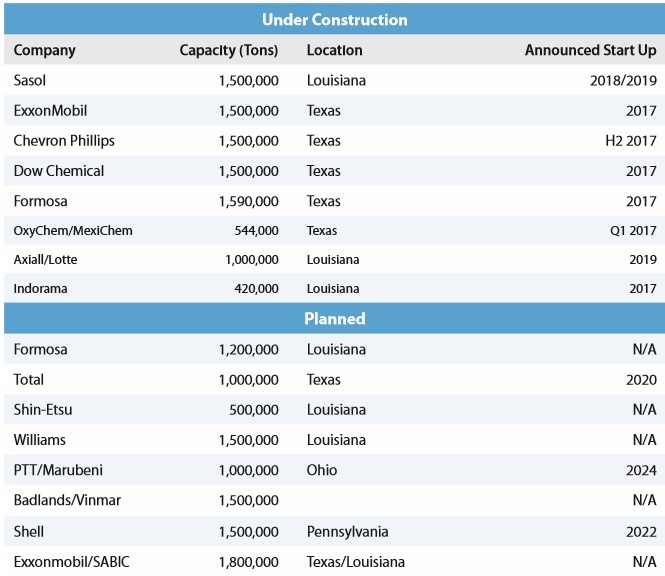The image size is (665, 576).
Task: Click the 'H2 2017' start up value
Action: 631,141
